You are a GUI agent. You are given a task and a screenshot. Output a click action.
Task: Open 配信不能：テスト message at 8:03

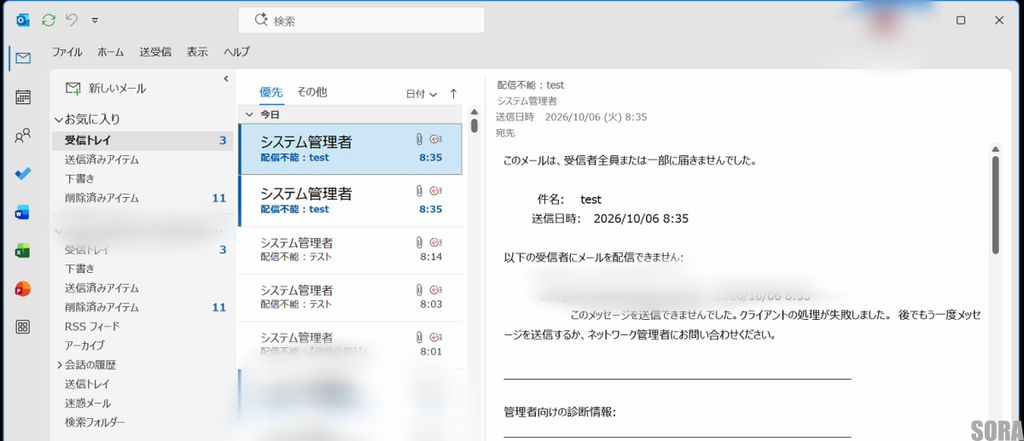pyautogui.click(x=350, y=298)
